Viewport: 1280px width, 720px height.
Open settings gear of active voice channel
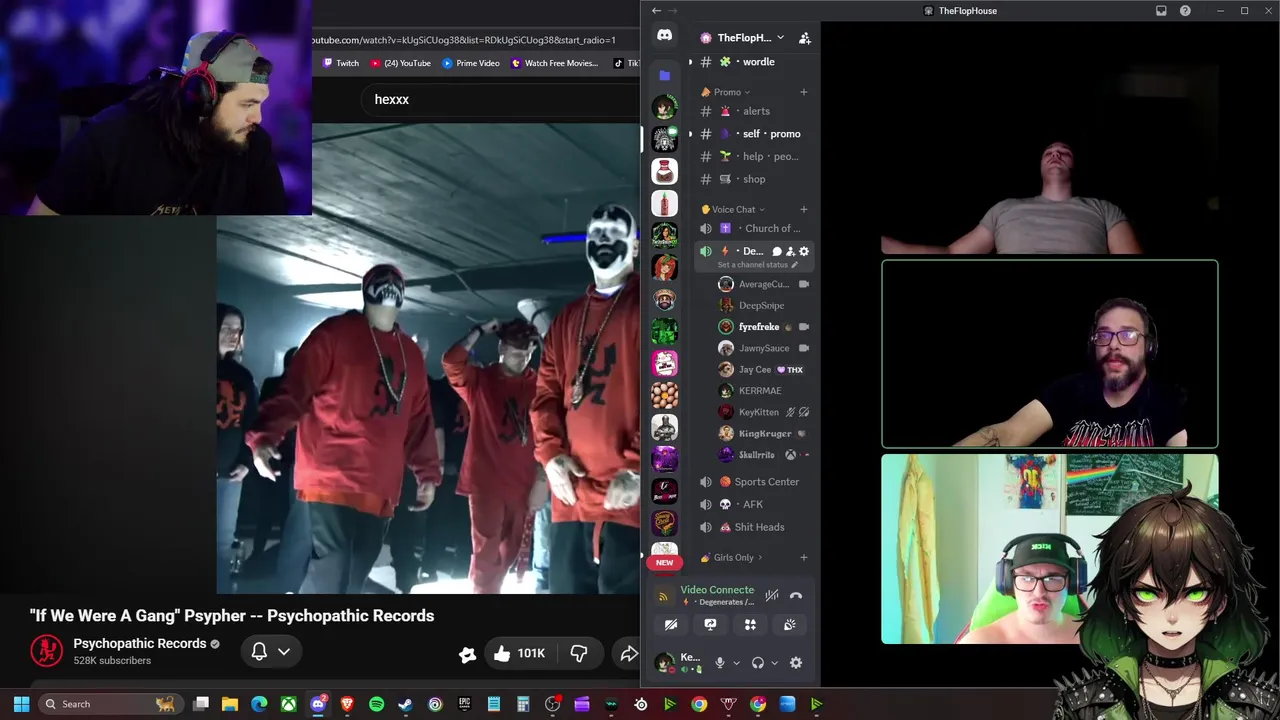[x=804, y=251]
